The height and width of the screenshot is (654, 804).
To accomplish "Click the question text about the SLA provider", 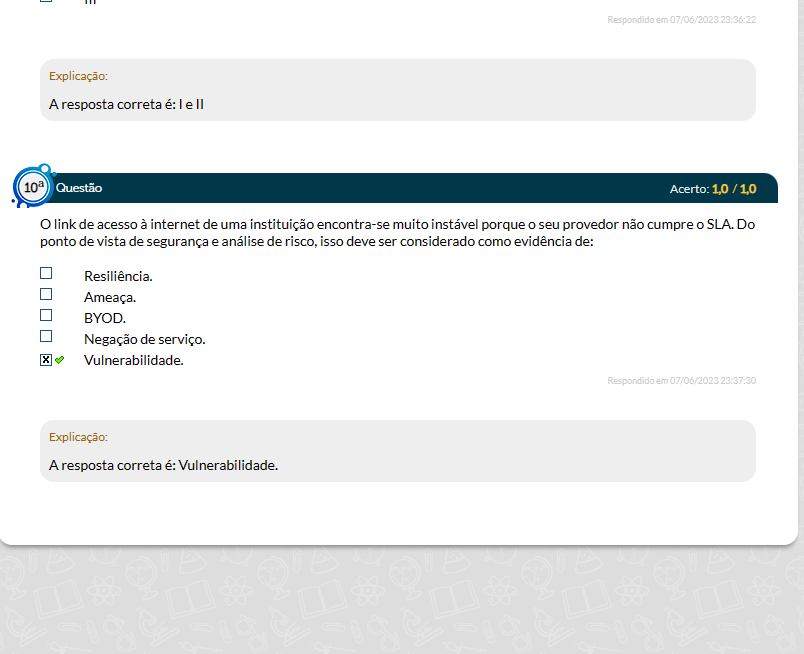I will point(397,232).
